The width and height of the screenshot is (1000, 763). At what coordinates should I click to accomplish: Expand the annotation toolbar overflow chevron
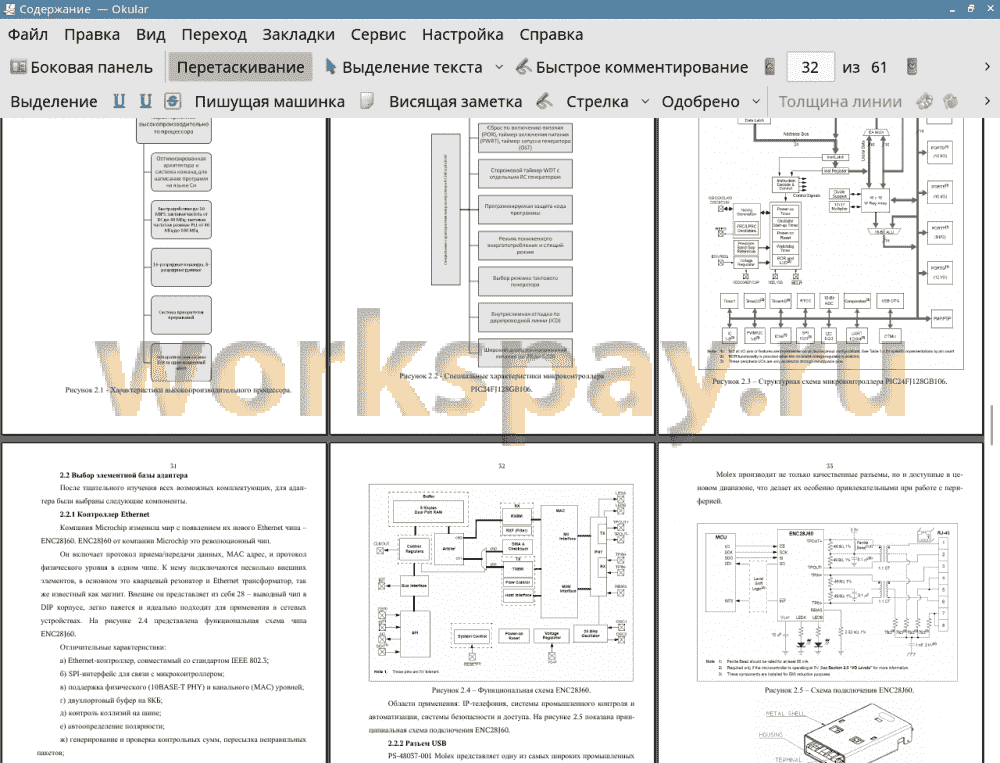987,101
